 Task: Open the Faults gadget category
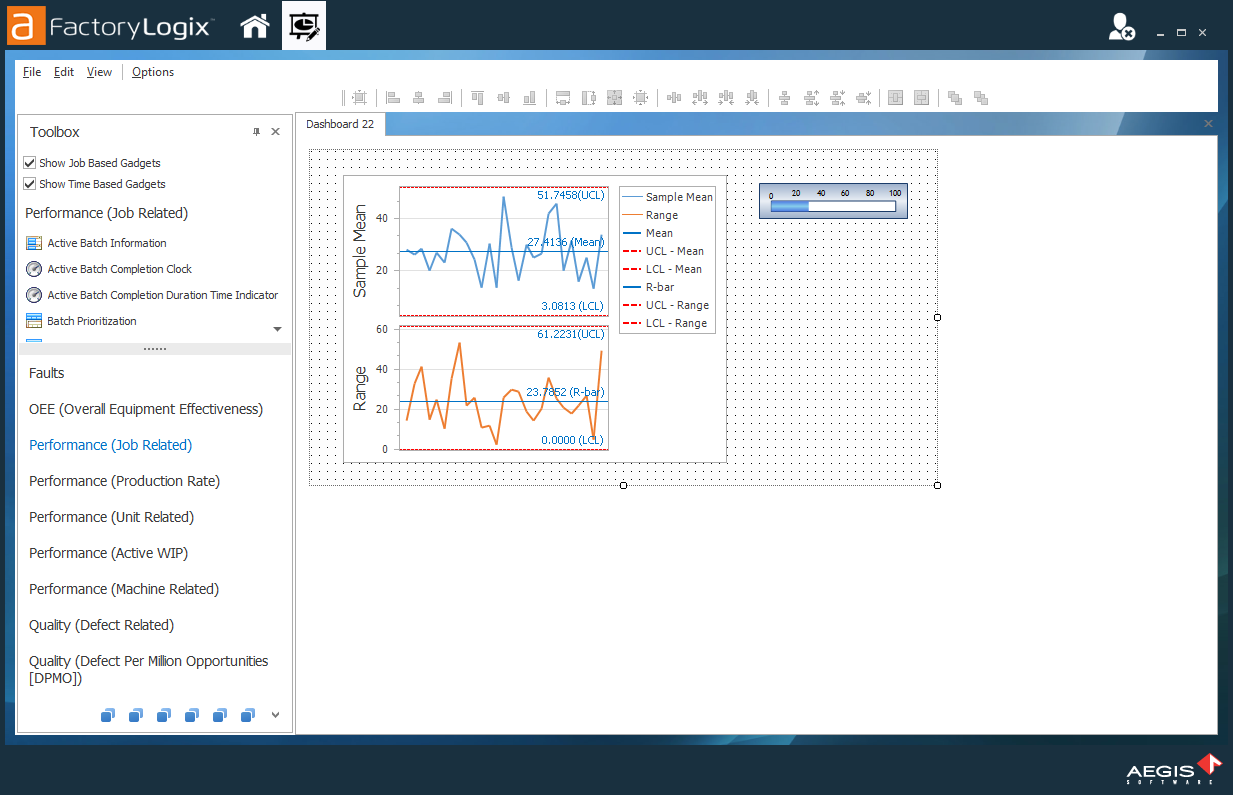coord(47,373)
